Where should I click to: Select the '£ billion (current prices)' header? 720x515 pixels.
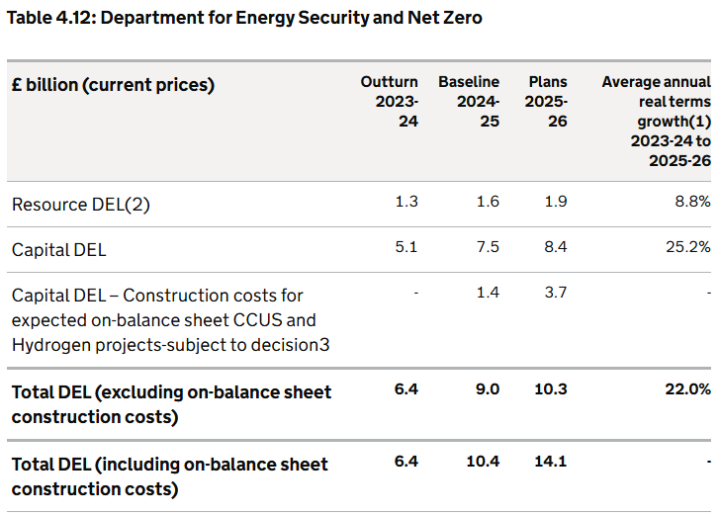click(113, 85)
